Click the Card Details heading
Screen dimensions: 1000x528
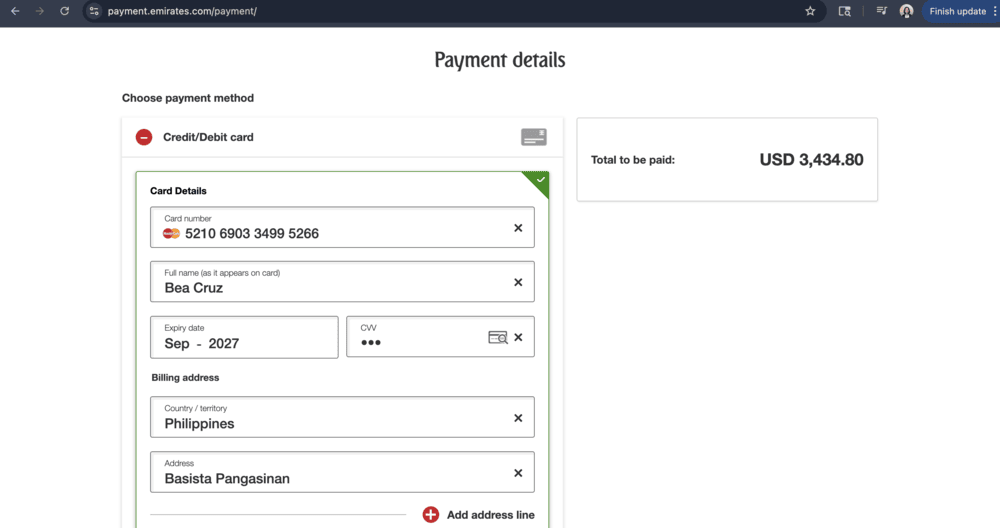[178, 191]
